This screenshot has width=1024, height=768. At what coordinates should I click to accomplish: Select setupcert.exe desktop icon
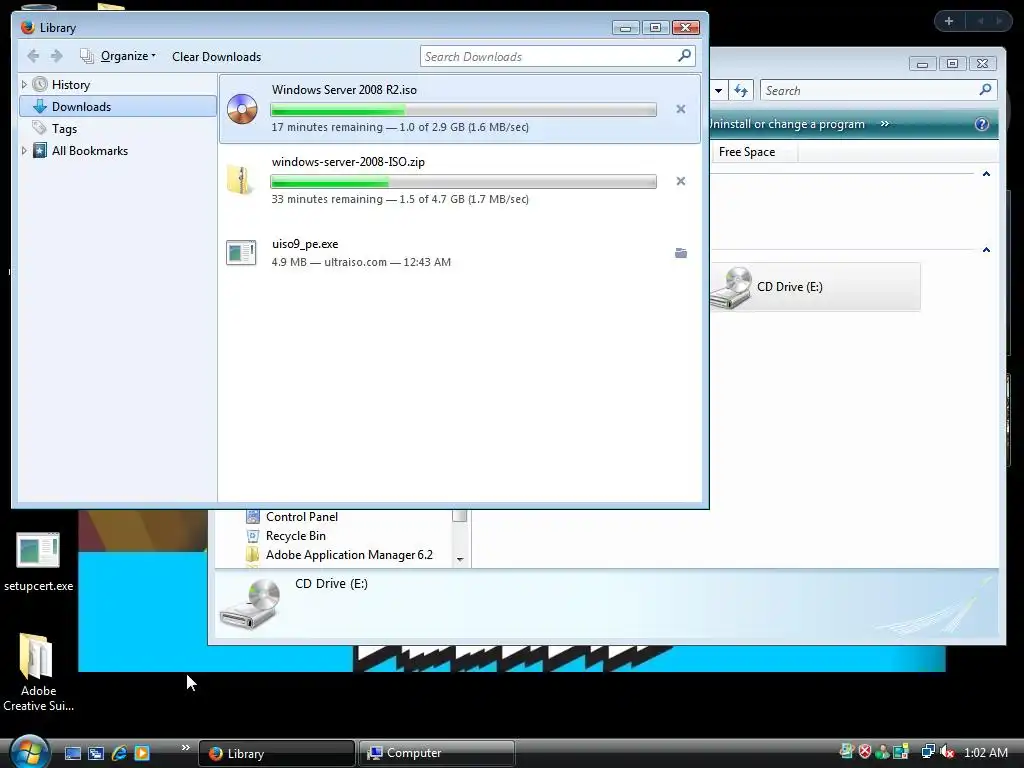point(39,562)
